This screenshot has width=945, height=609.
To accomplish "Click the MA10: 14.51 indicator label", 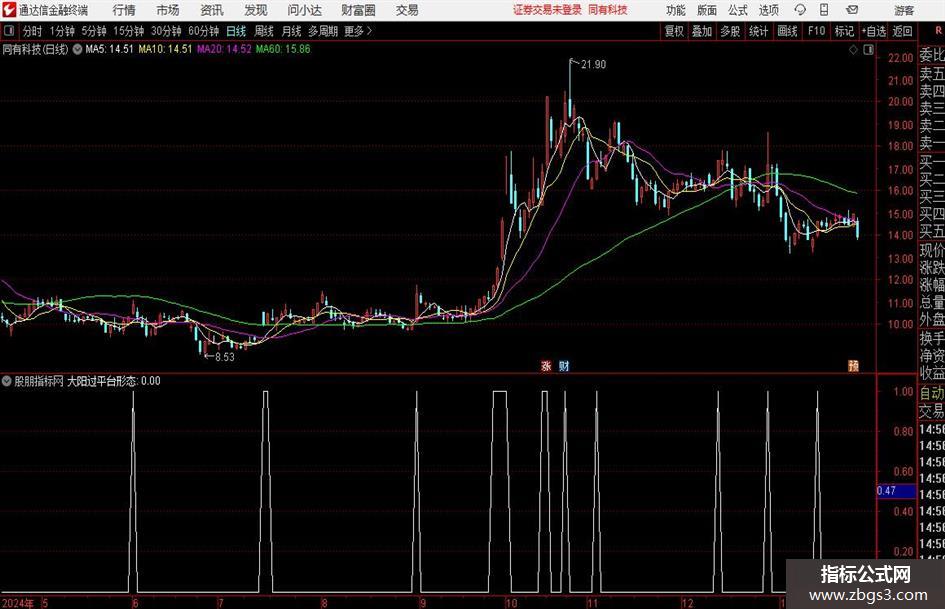I will click(x=165, y=49).
